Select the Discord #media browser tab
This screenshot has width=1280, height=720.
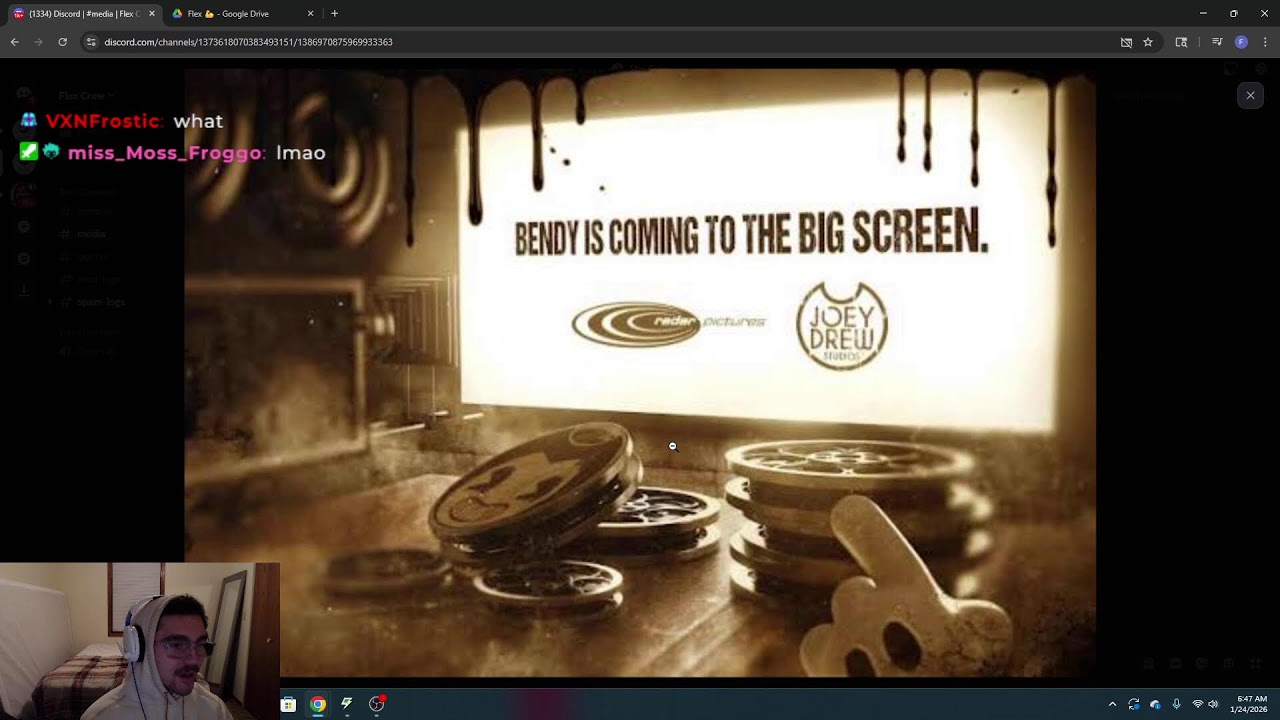pyautogui.click(x=83, y=14)
